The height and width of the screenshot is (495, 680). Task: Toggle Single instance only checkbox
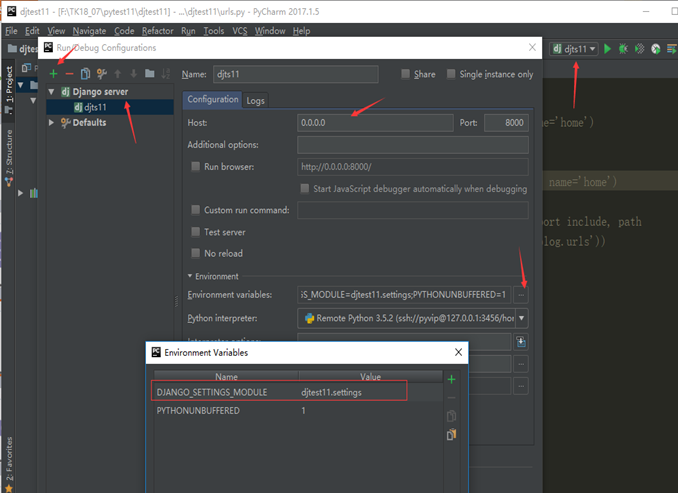click(451, 74)
